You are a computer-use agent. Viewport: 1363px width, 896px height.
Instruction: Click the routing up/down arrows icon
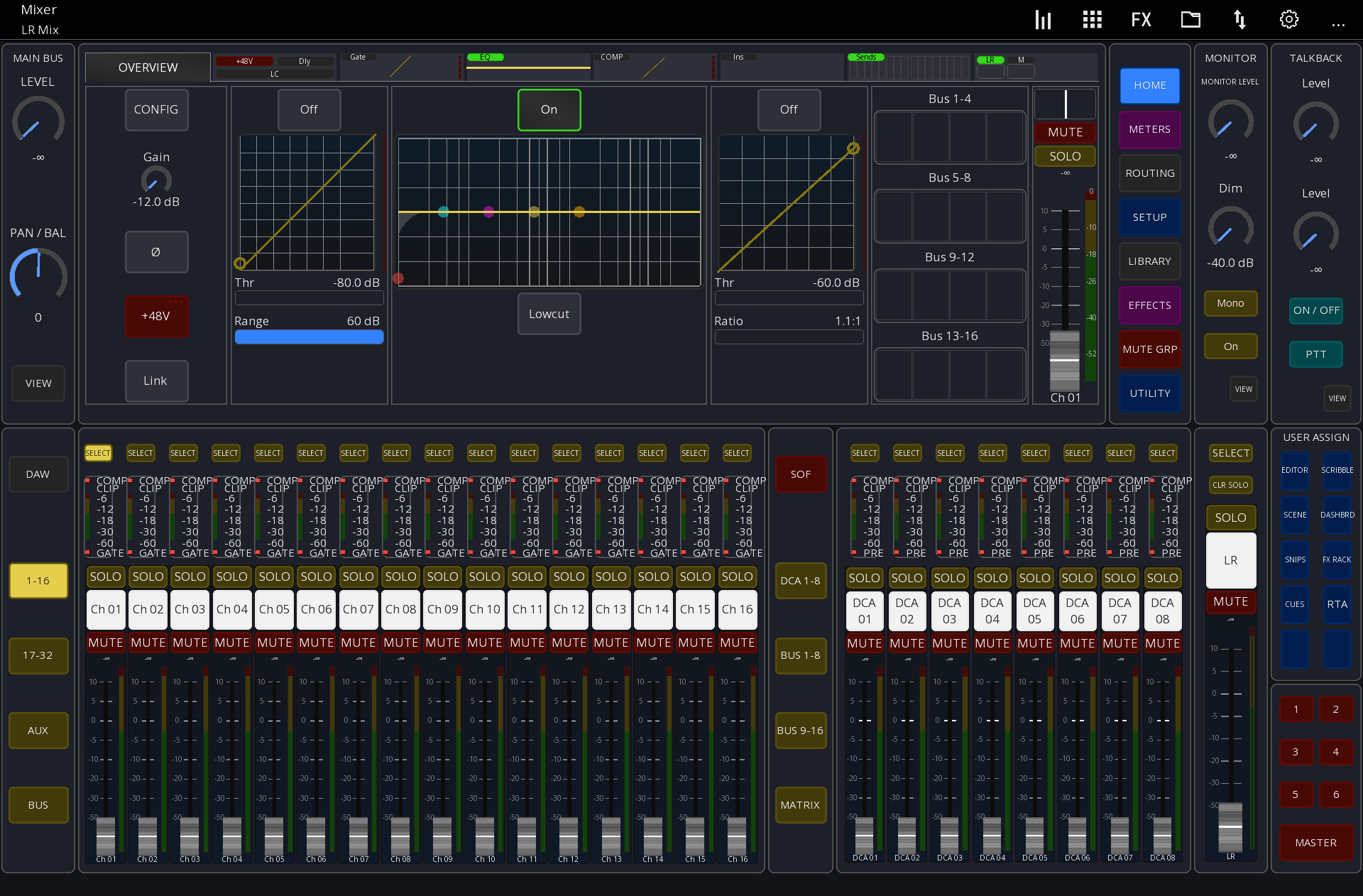pos(1239,19)
